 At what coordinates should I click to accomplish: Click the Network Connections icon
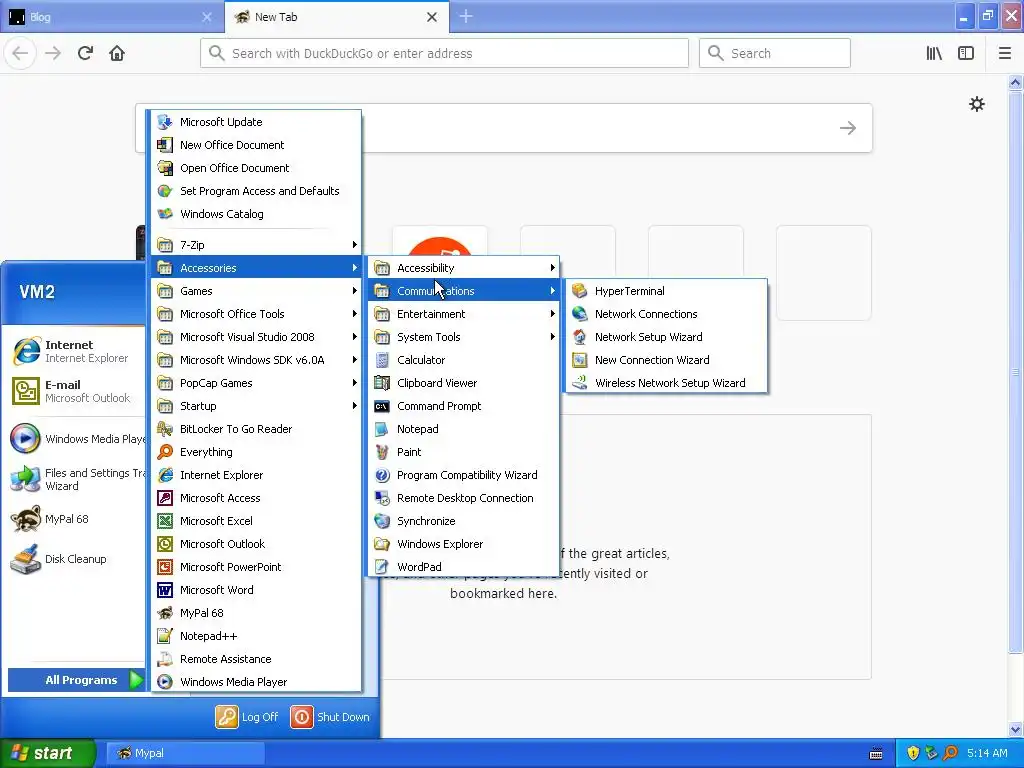coord(579,314)
